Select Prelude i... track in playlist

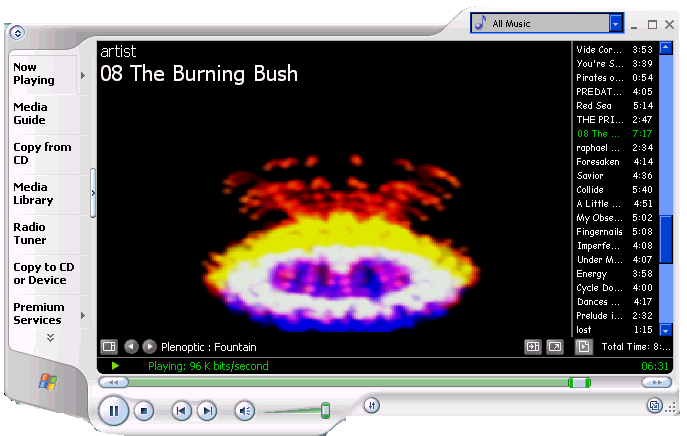pos(615,316)
